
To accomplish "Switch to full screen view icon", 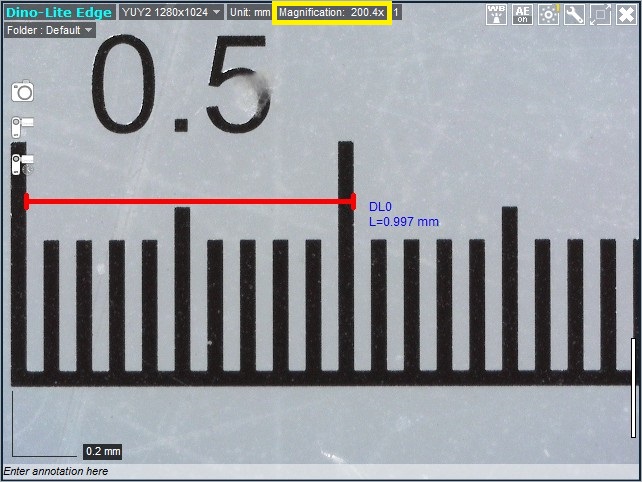I will pos(600,14).
